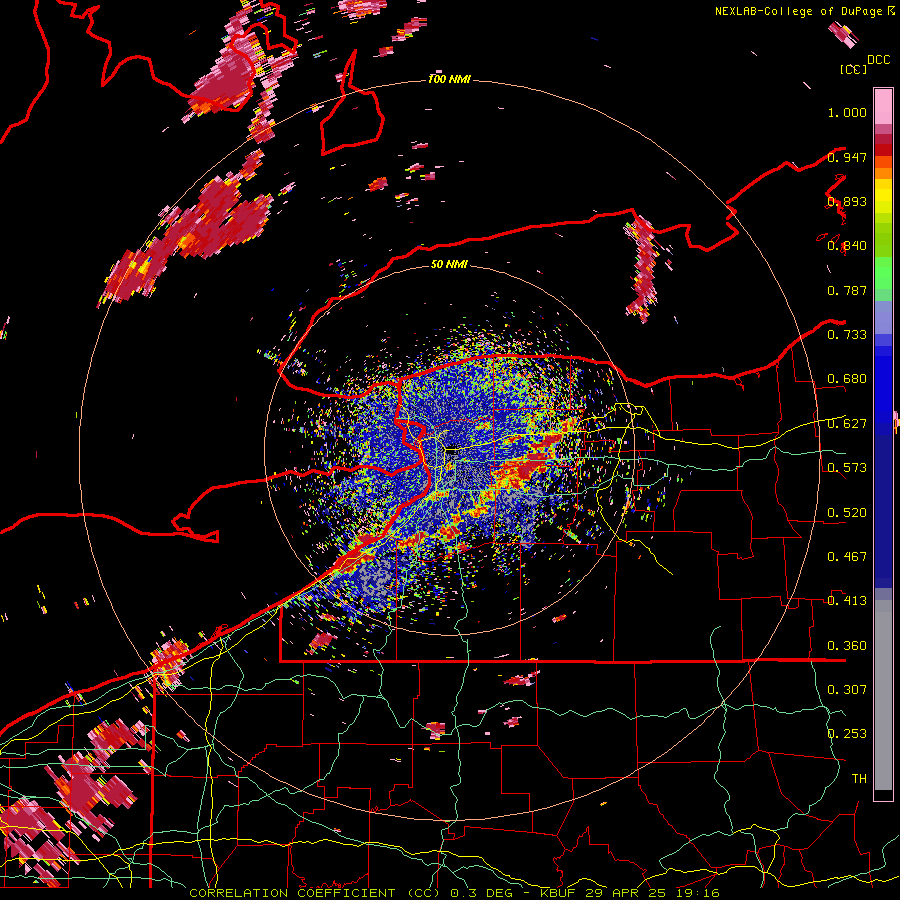Click the 0.627 scale value
The height and width of the screenshot is (900, 900).
pos(847,424)
